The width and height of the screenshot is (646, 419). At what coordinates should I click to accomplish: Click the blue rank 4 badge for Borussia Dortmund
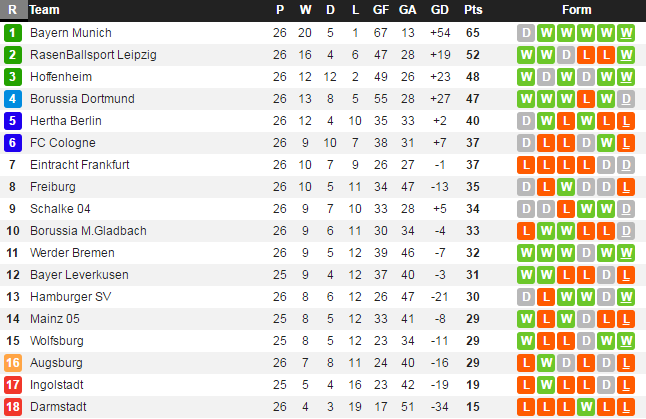12,99
